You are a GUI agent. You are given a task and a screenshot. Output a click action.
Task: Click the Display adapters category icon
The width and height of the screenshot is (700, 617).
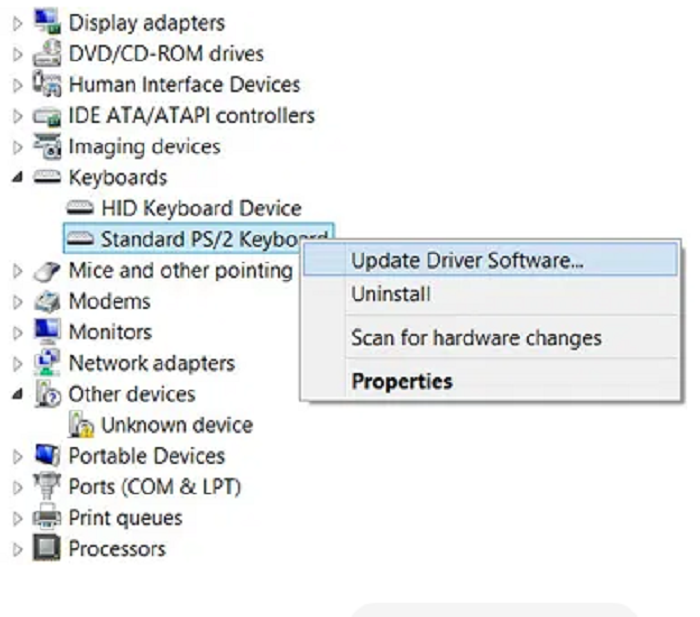coord(47,22)
